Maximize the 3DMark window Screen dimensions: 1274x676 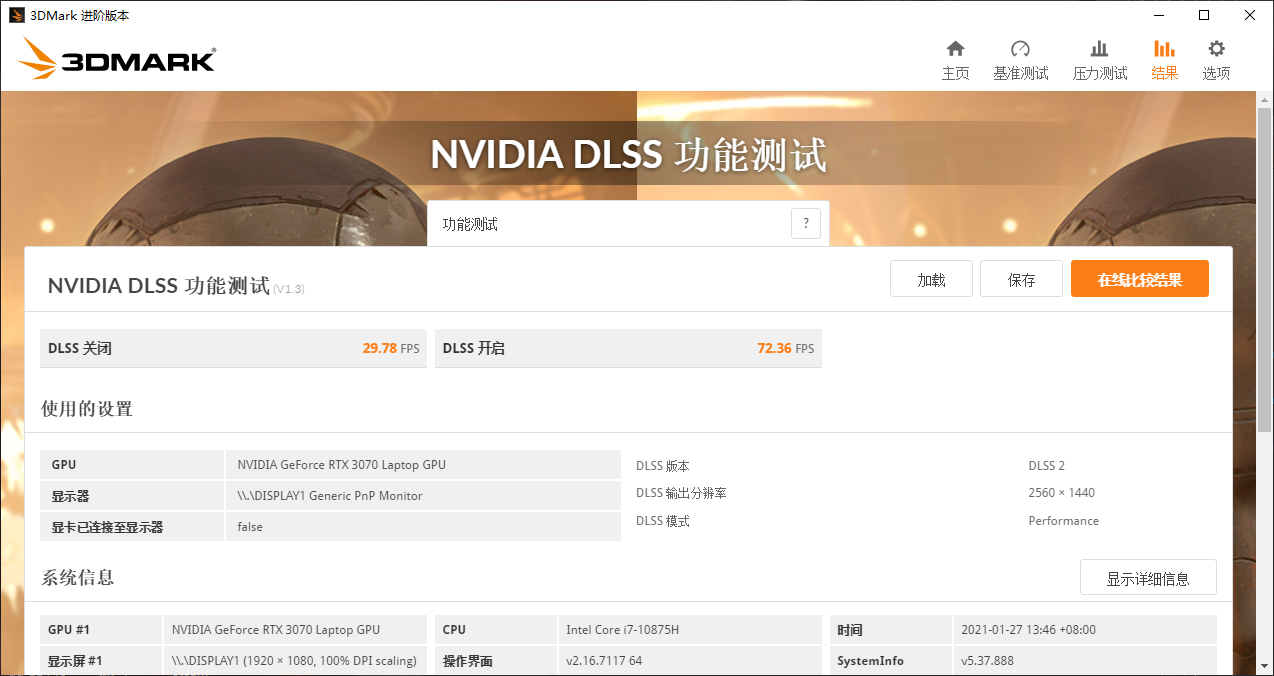tap(1204, 15)
